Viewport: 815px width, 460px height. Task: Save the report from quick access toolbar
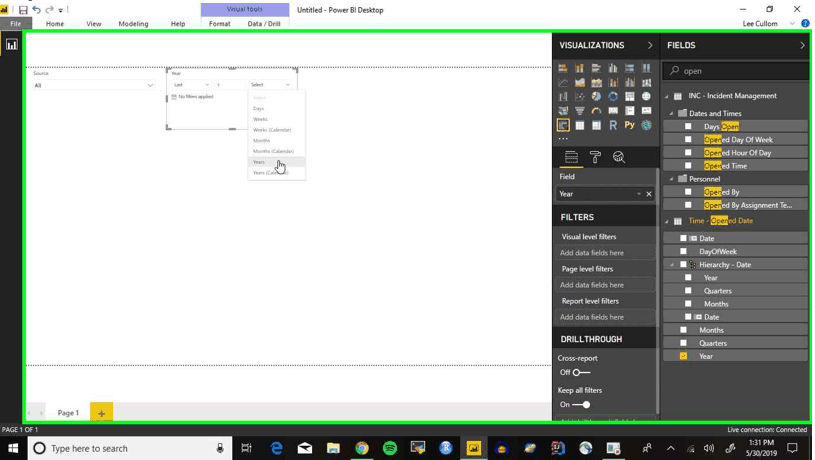(23, 10)
